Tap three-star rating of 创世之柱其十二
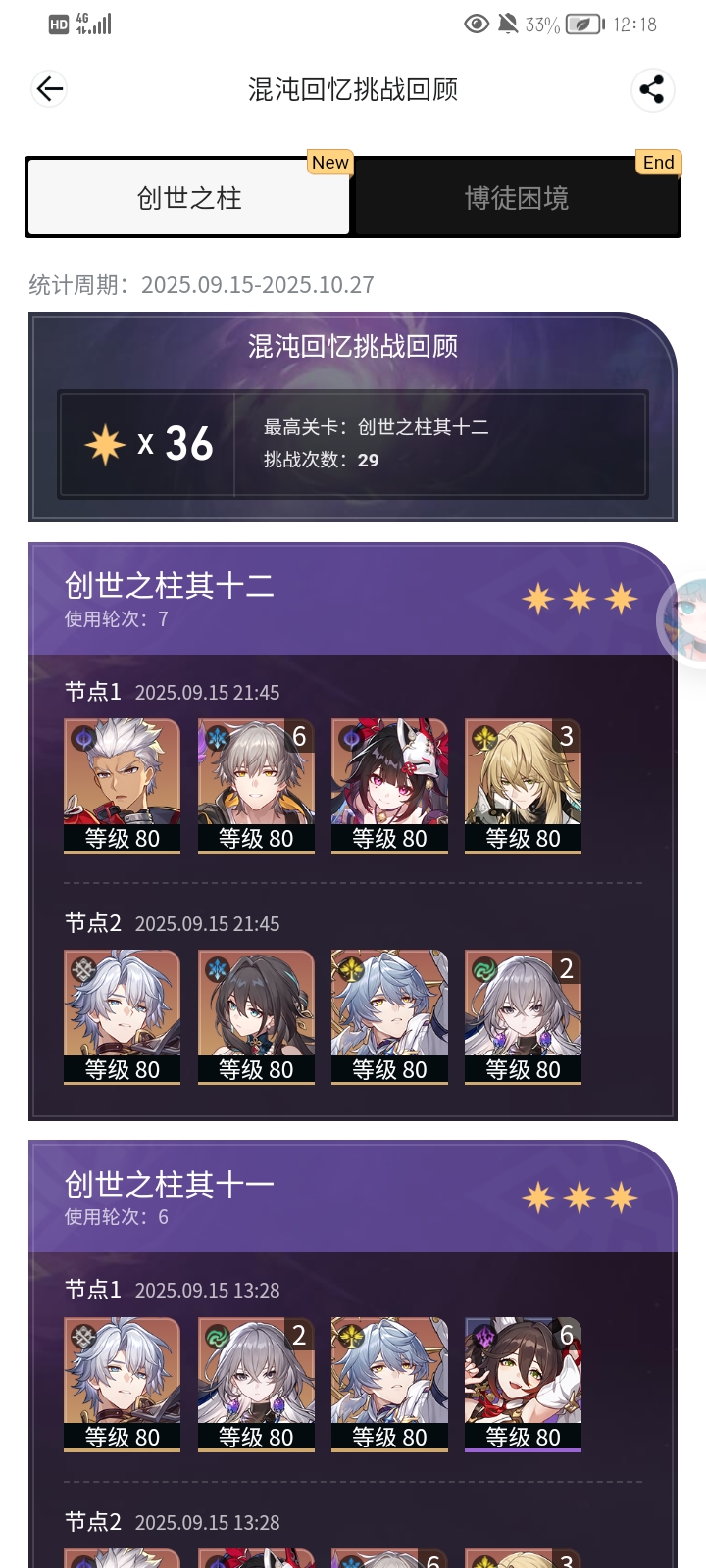Image resolution: width=706 pixels, height=1568 pixels. [580, 599]
